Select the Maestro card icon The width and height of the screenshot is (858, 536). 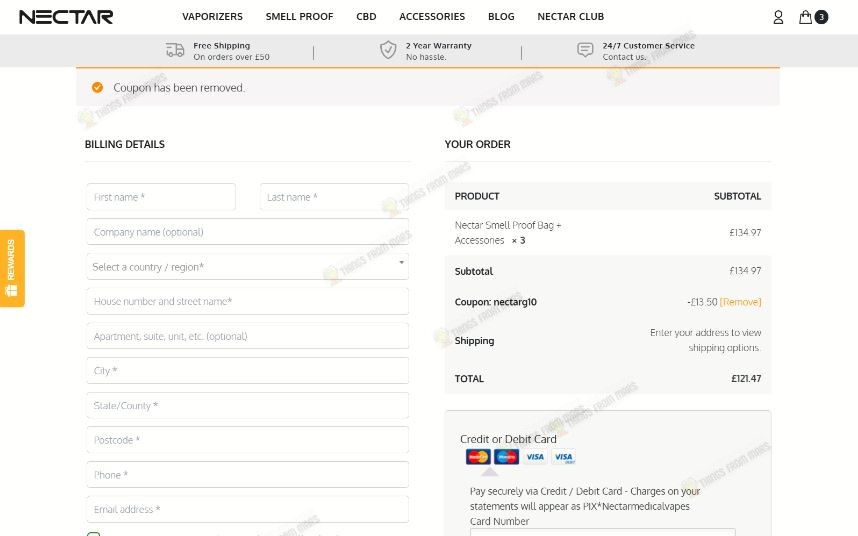(x=506, y=457)
